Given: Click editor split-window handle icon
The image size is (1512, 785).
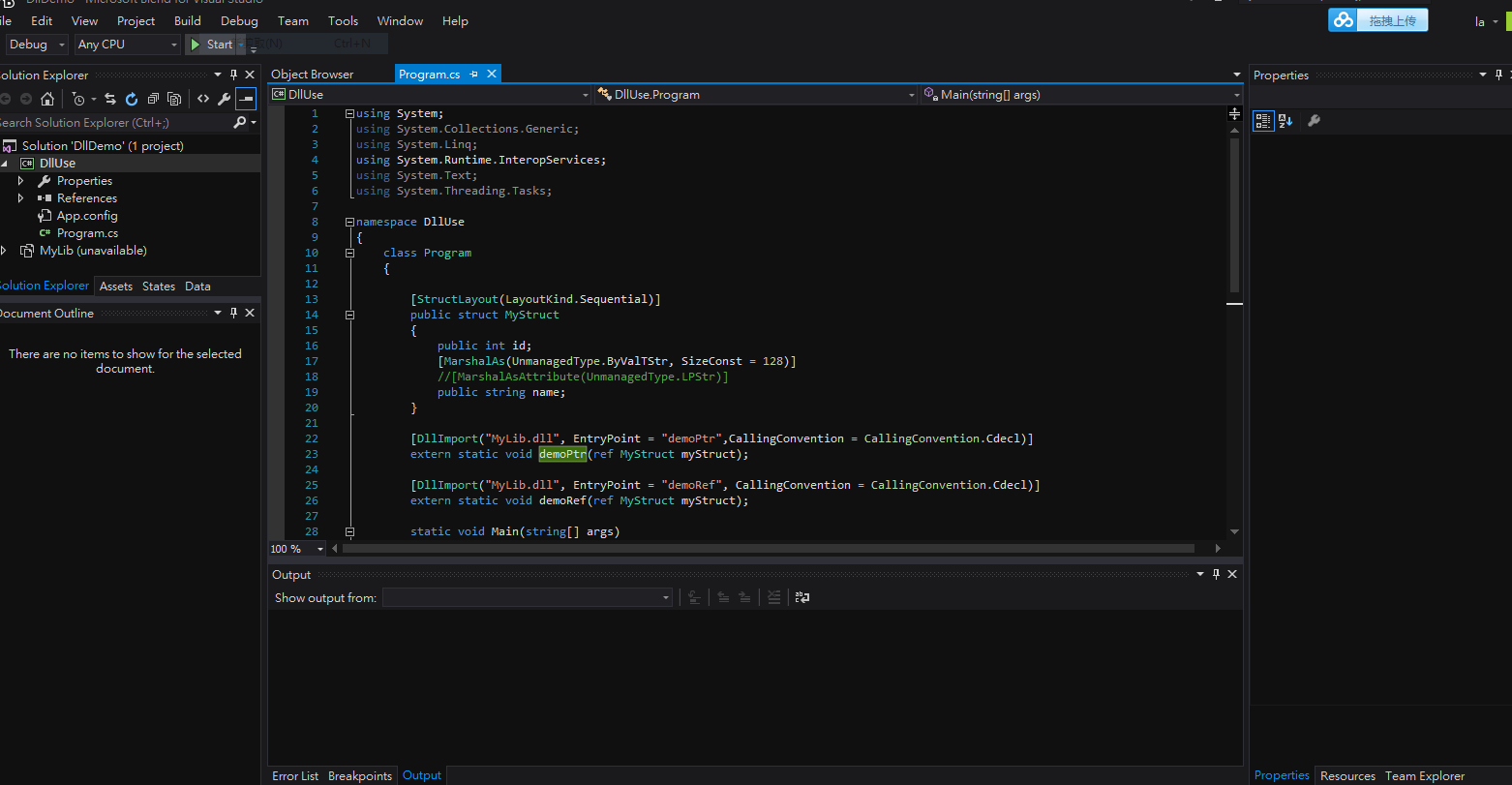Looking at the screenshot, I should tap(1234, 114).
